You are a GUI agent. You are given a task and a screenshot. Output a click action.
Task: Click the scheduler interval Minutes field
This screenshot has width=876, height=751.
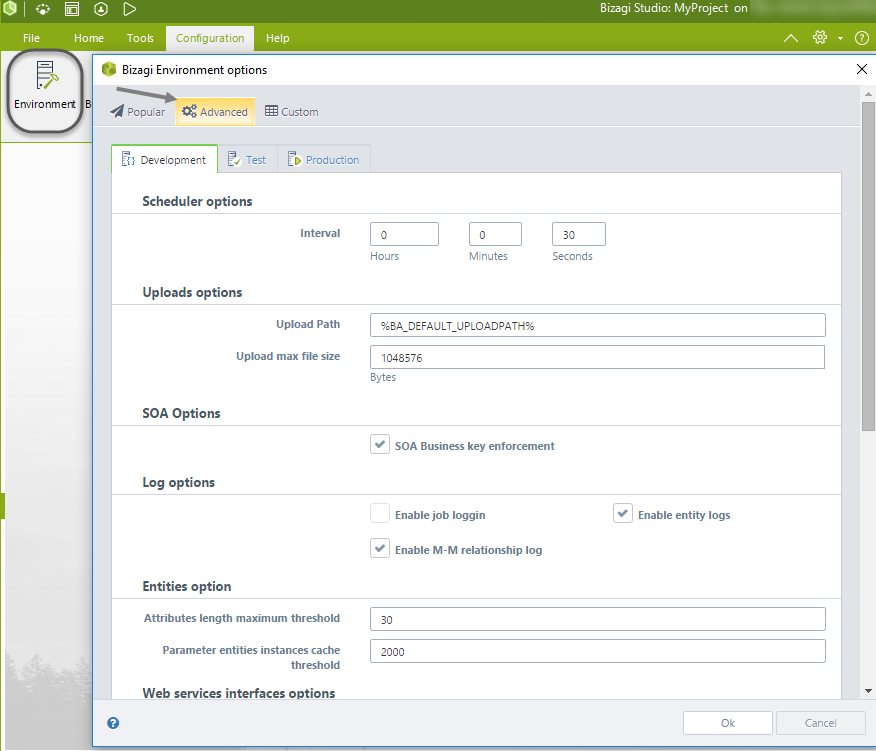pos(495,234)
